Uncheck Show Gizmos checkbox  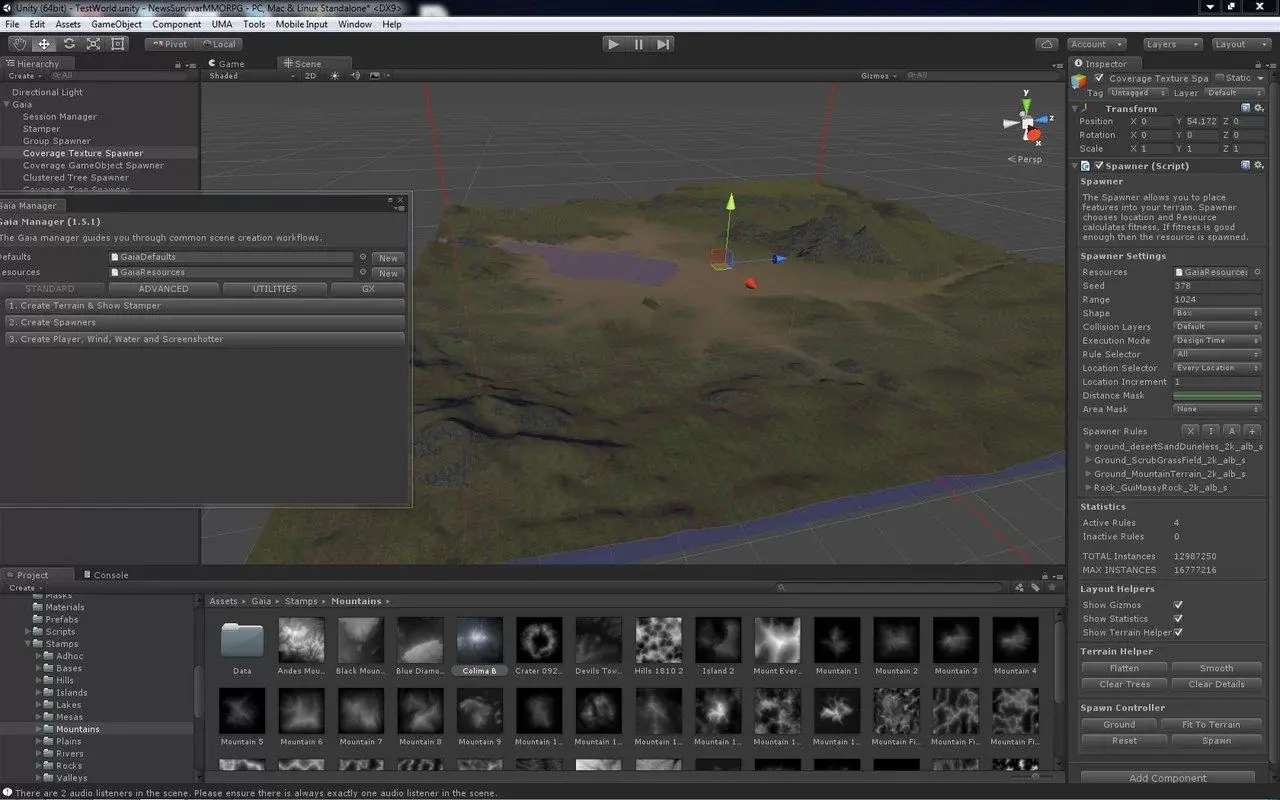1178,605
